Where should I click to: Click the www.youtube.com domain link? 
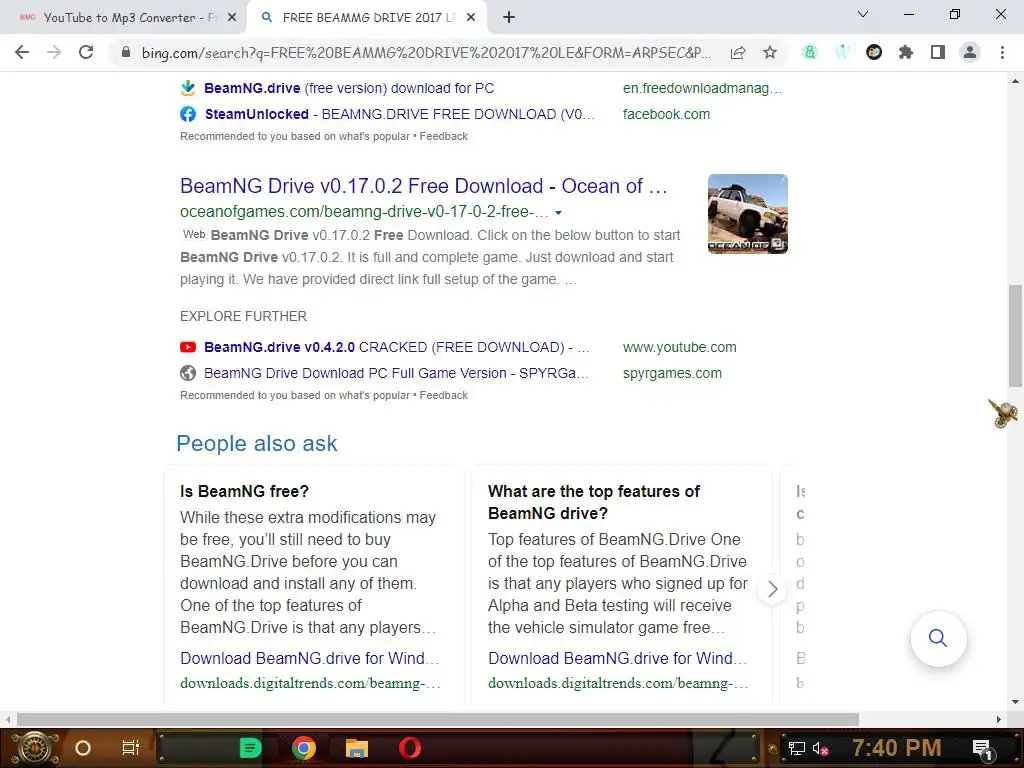679,347
